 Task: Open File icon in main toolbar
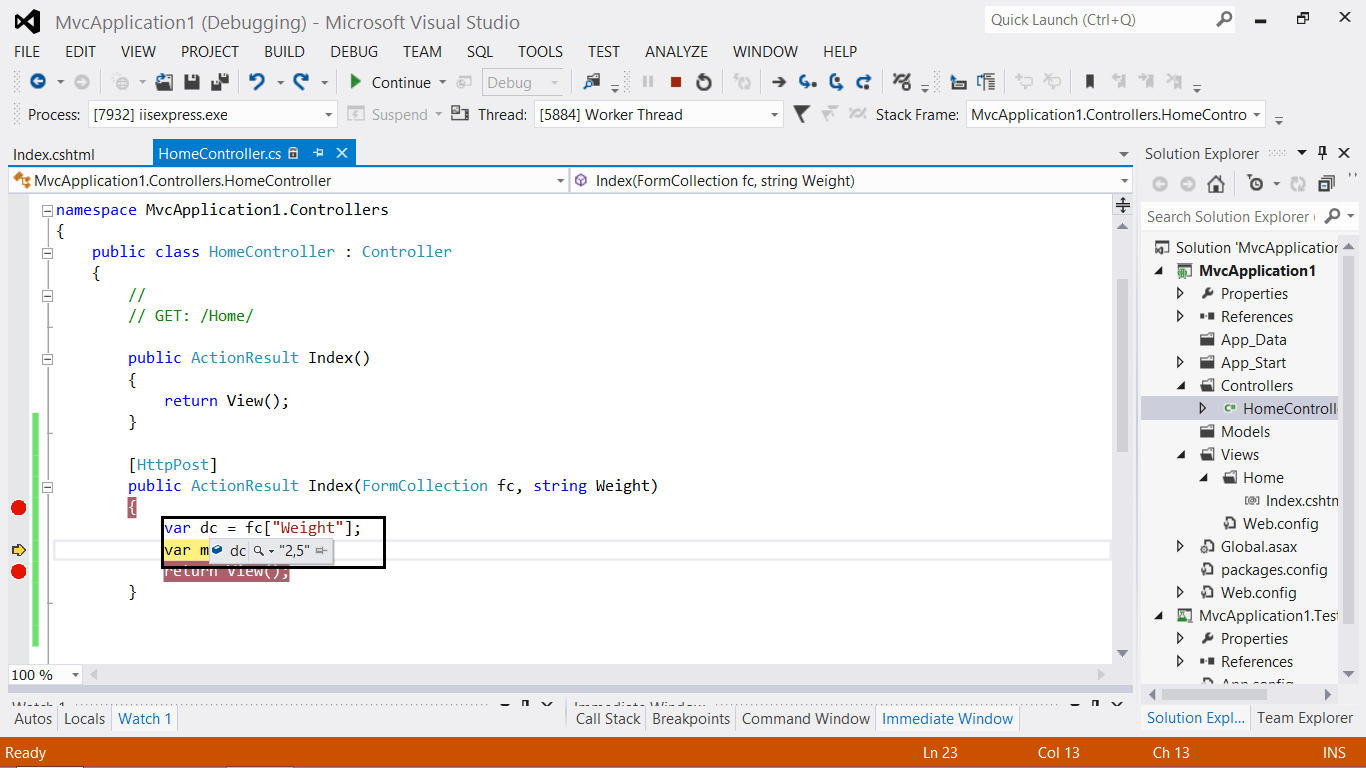164,82
